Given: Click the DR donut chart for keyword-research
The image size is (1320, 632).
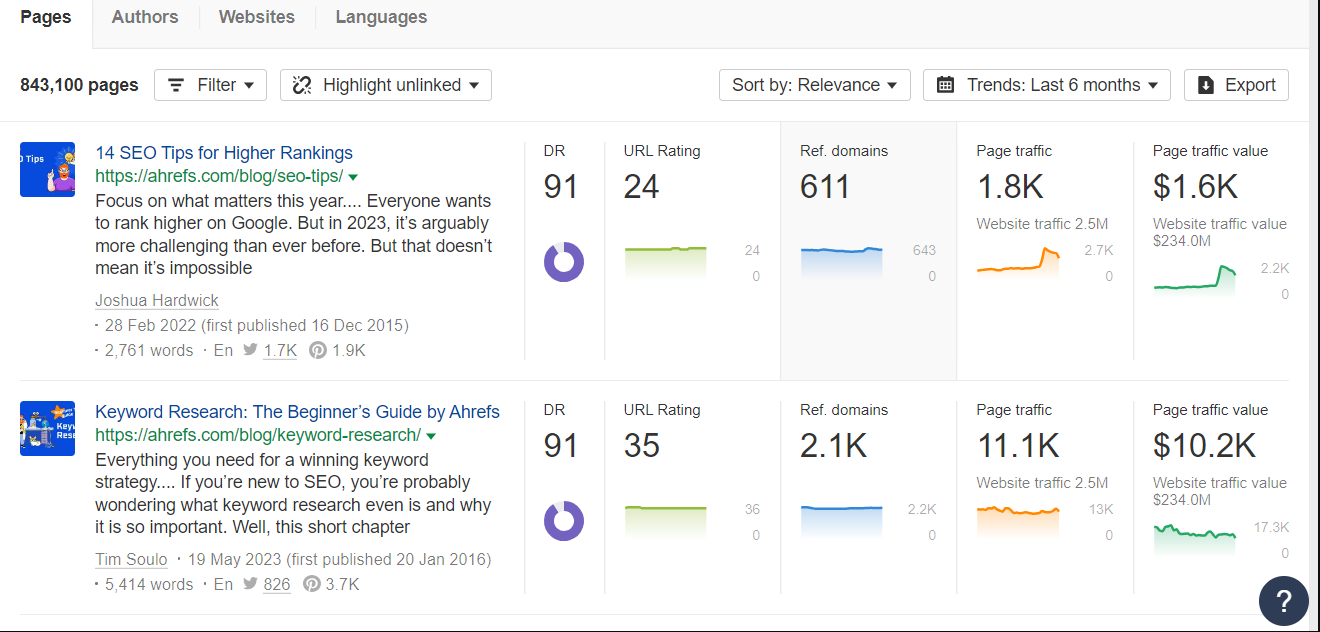Looking at the screenshot, I should [x=564, y=521].
